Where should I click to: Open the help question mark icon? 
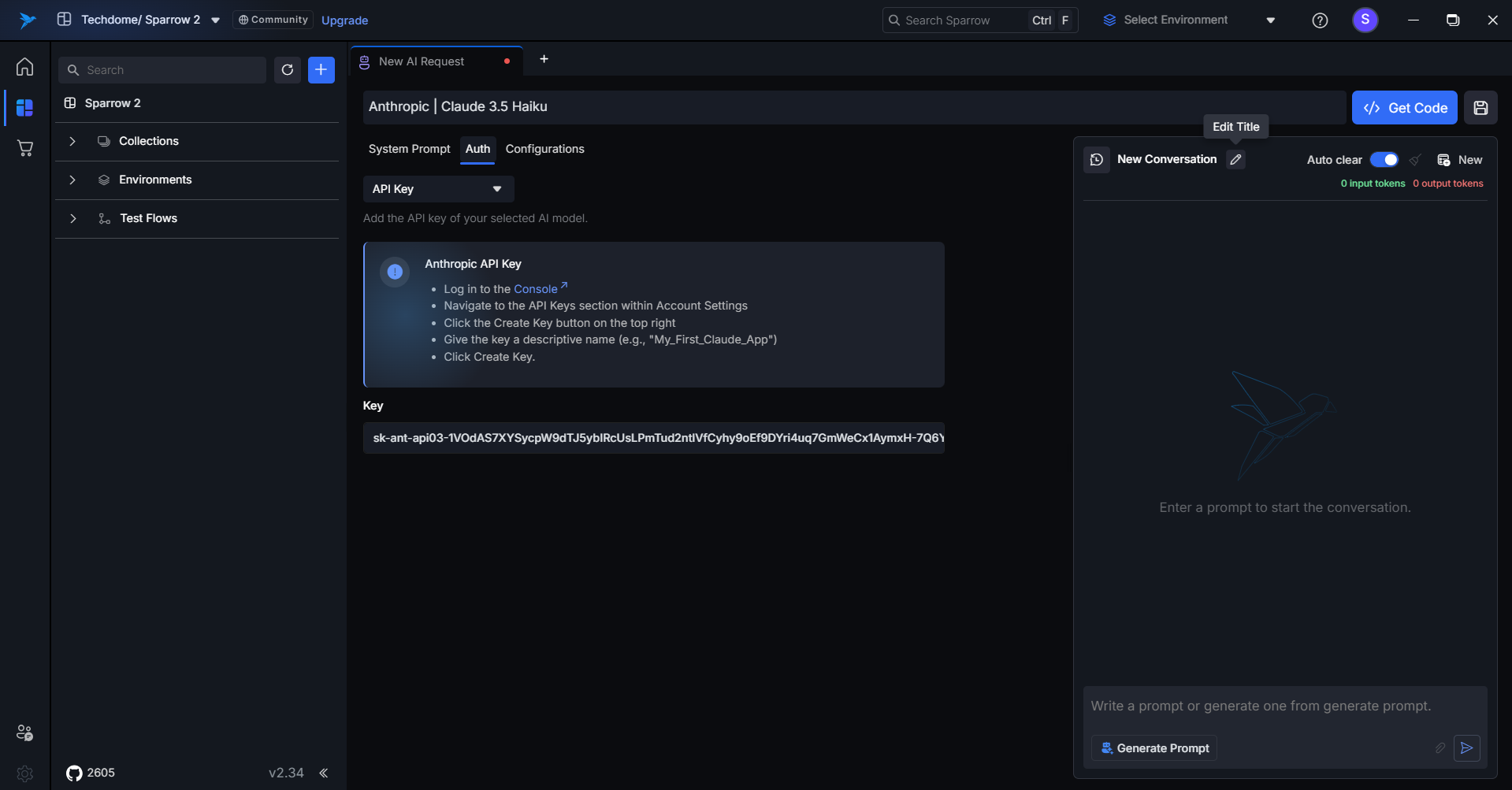1320,20
